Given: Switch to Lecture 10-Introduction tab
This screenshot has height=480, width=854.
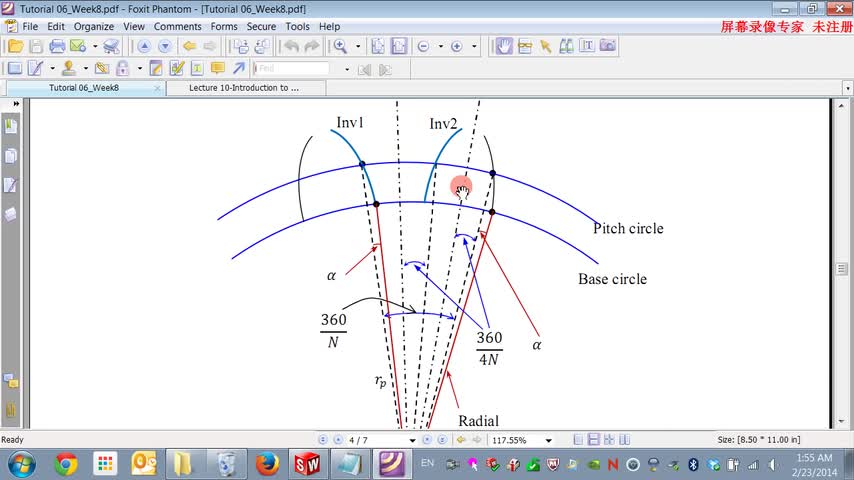Looking at the screenshot, I should tap(245, 88).
